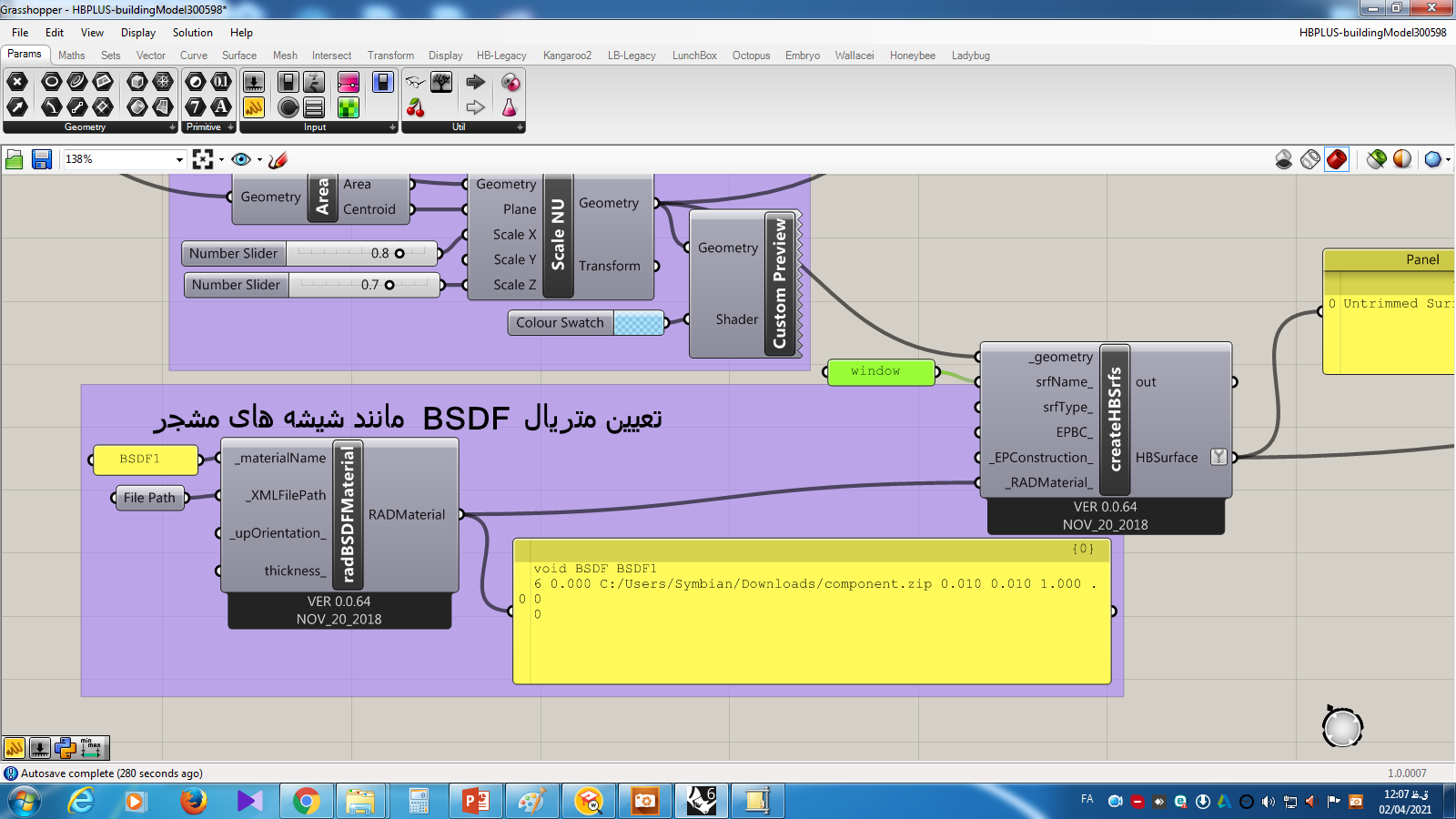
Task: Select the Number Slider component icon
Action: [x=254, y=82]
